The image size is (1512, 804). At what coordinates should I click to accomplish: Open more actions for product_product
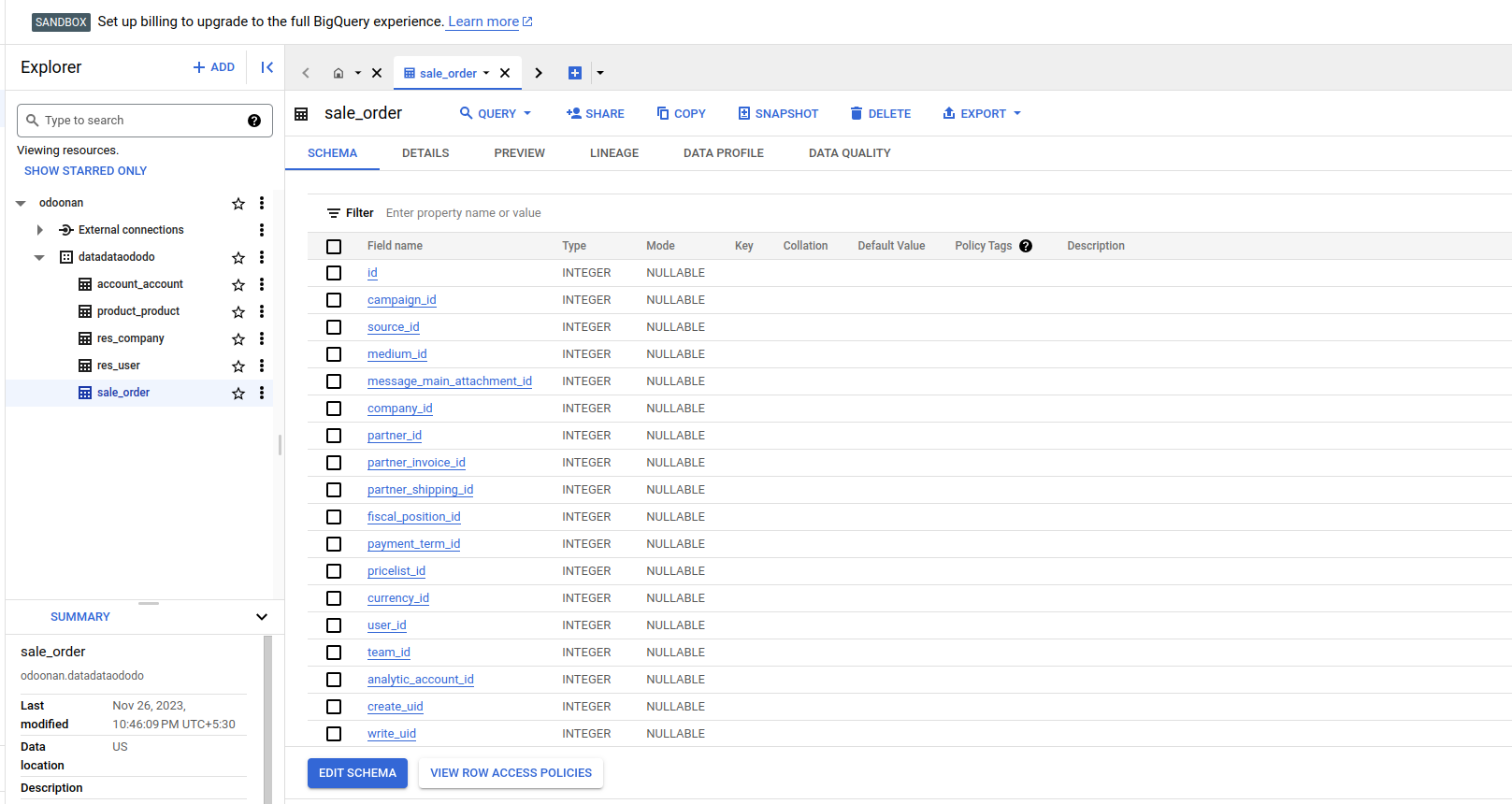tap(262, 311)
